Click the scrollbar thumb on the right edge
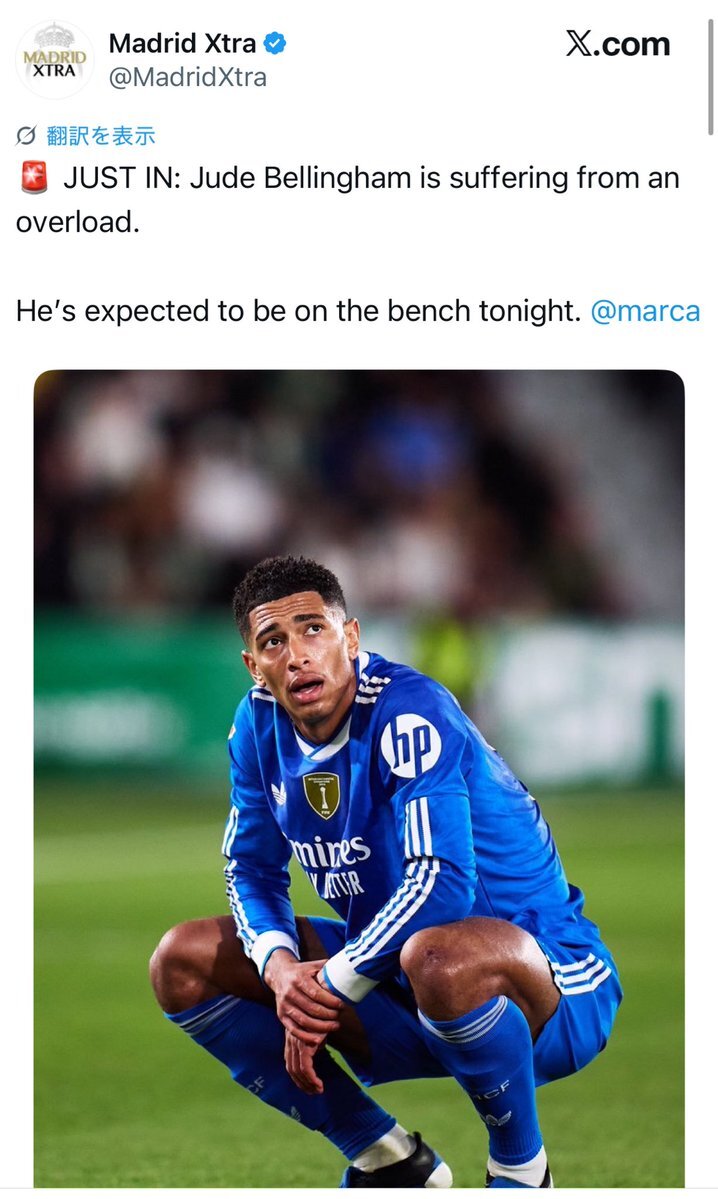This screenshot has height=1199, width=718. [711, 70]
